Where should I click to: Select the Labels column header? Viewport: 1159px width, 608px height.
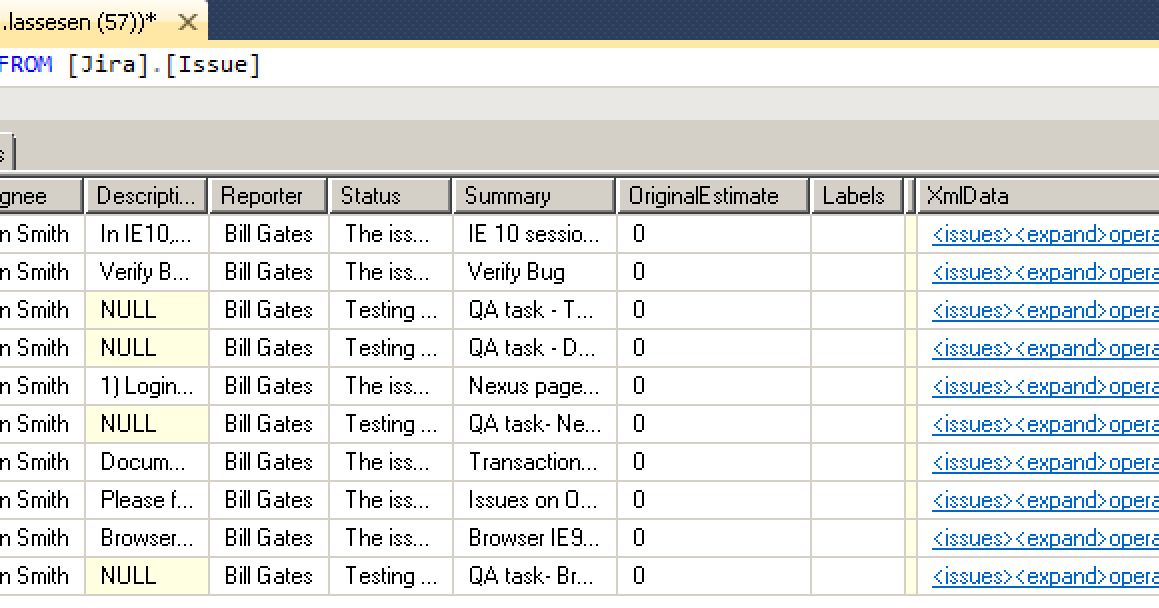(x=856, y=195)
